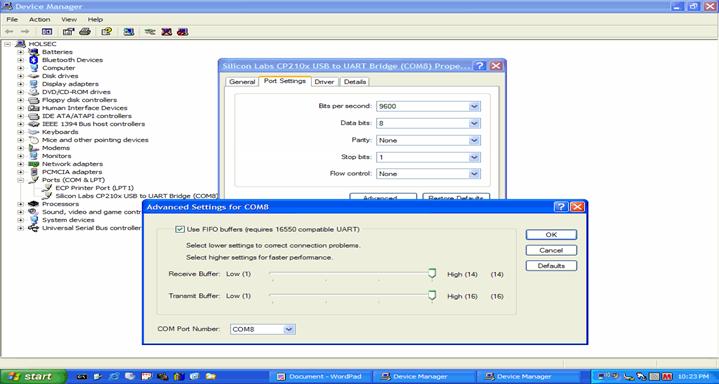Open the File menu
The width and height of the screenshot is (719, 384).
[x=12, y=19]
